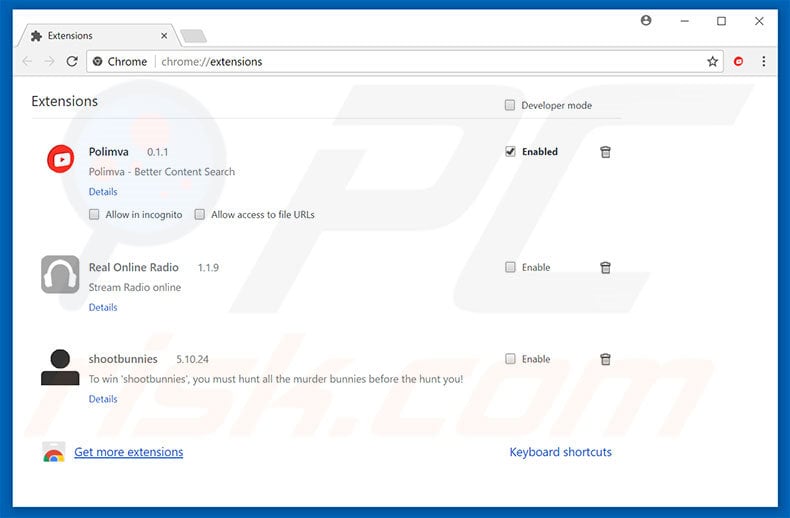This screenshot has height=518, width=790.
Task: Open a new tab
Action: coord(193,36)
